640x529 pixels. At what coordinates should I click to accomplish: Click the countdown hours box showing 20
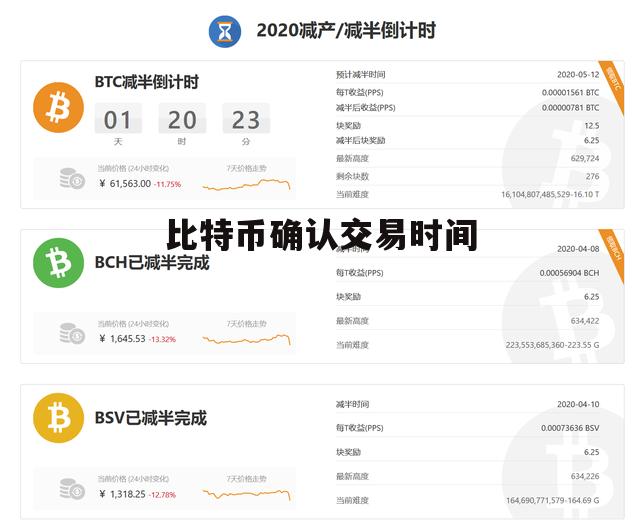click(x=182, y=118)
